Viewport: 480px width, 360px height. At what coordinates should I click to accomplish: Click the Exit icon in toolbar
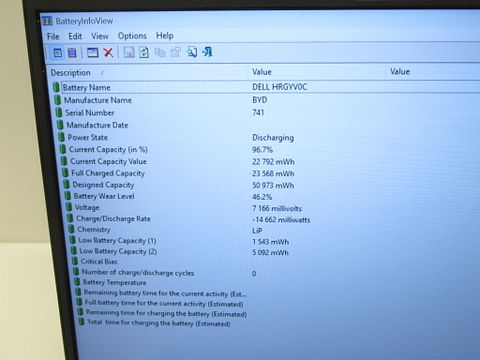click(x=207, y=52)
